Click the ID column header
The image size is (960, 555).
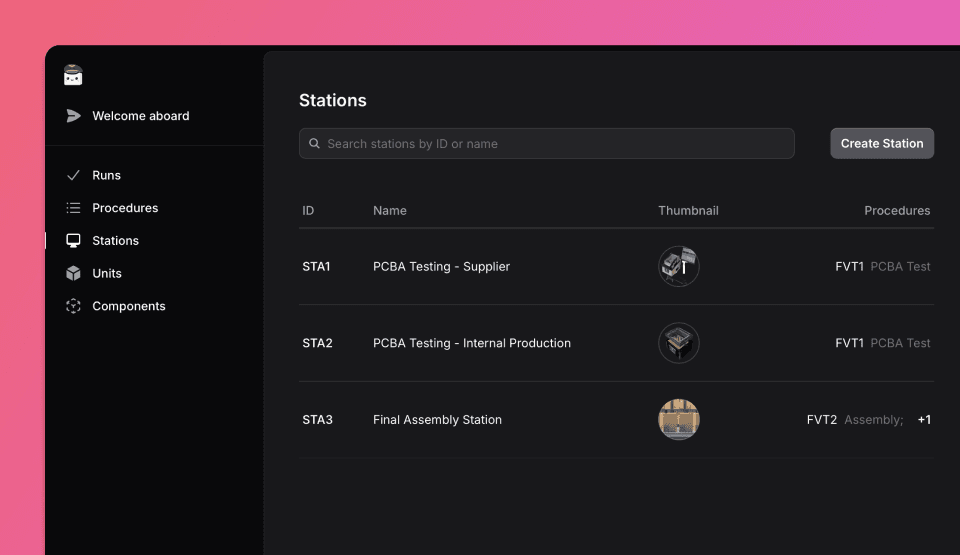pos(308,211)
